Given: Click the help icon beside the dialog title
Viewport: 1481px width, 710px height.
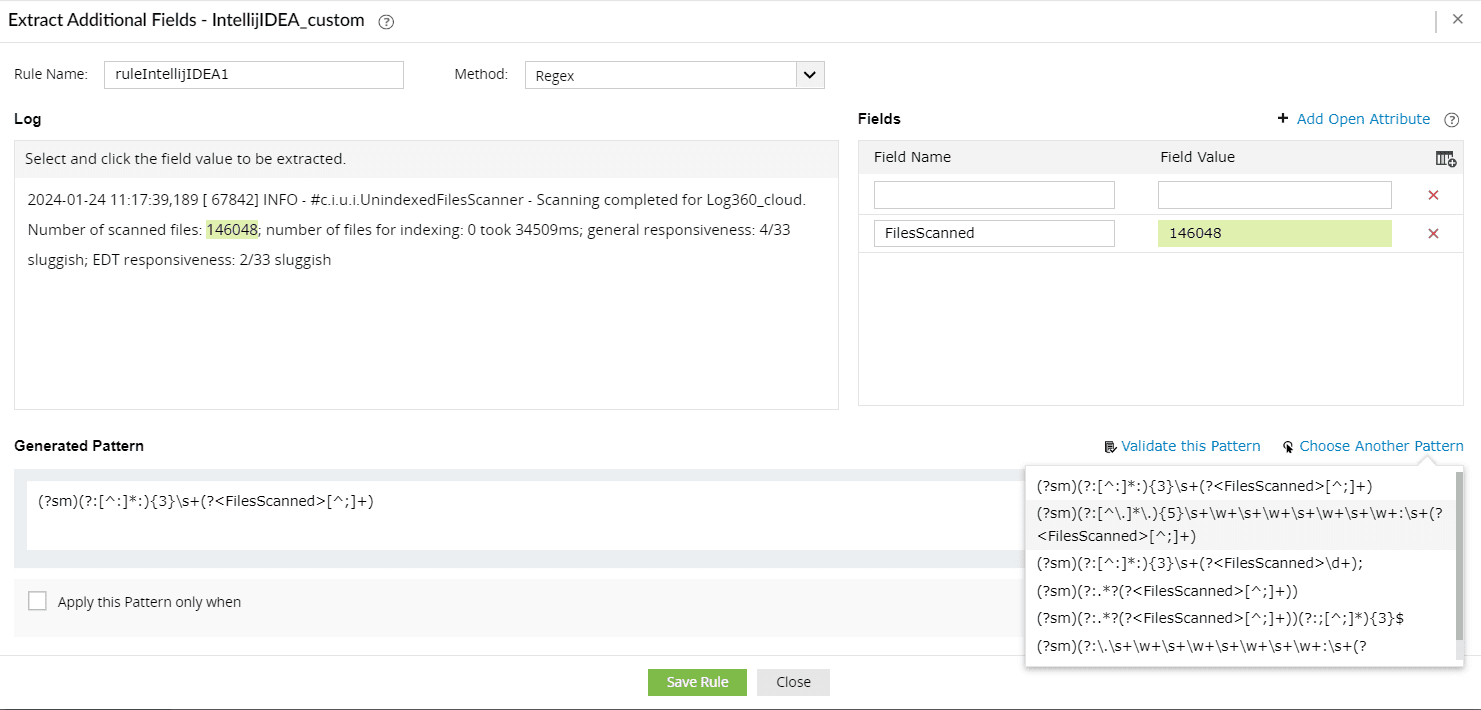Looking at the screenshot, I should pyautogui.click(x=386, y=22).
